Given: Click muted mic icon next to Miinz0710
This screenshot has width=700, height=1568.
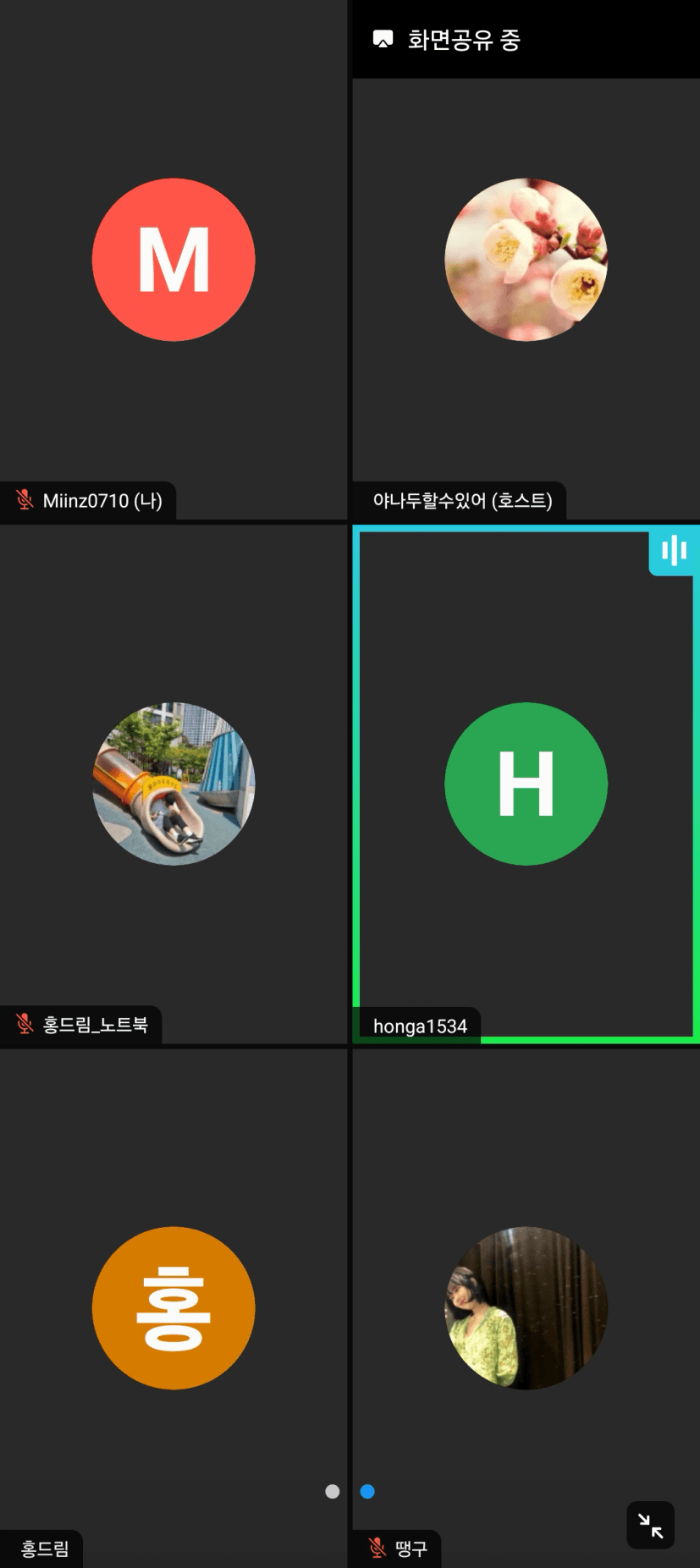Looking at the screenshot, I should click(25, 500).
